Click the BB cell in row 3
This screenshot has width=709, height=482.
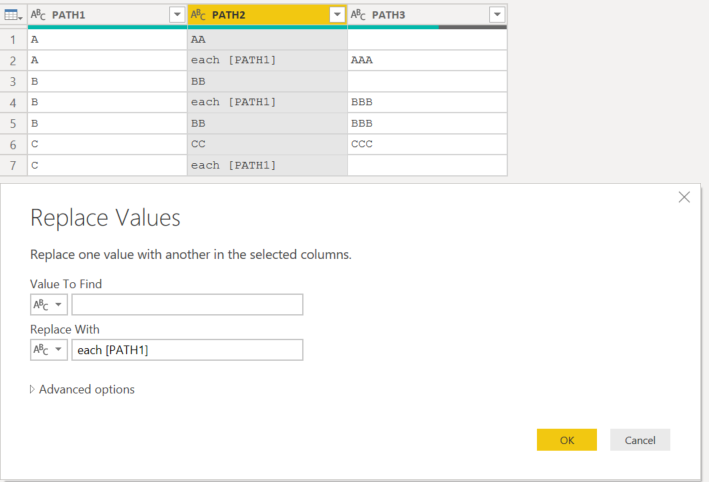267,81
